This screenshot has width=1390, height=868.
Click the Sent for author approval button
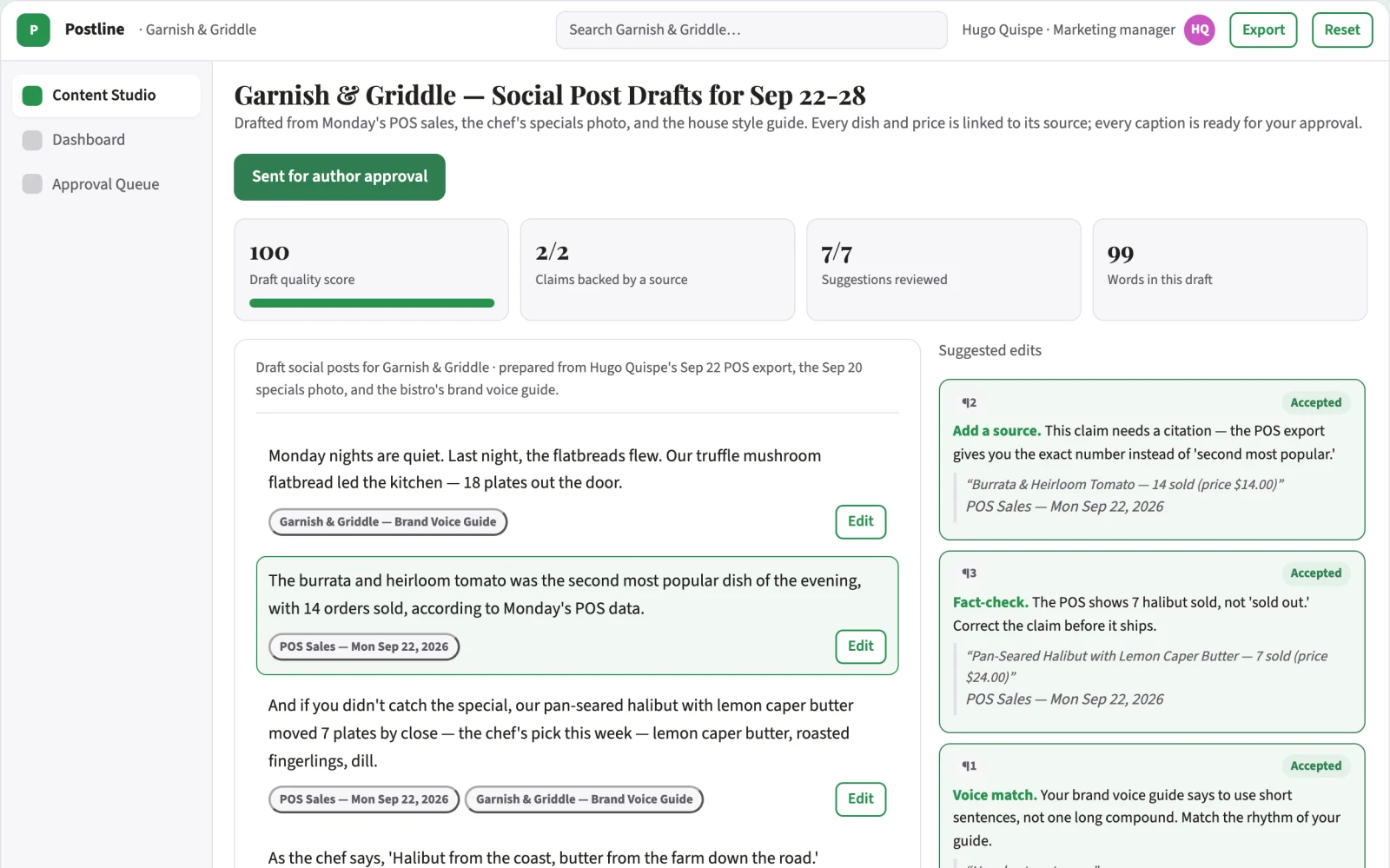pos(340,177)
